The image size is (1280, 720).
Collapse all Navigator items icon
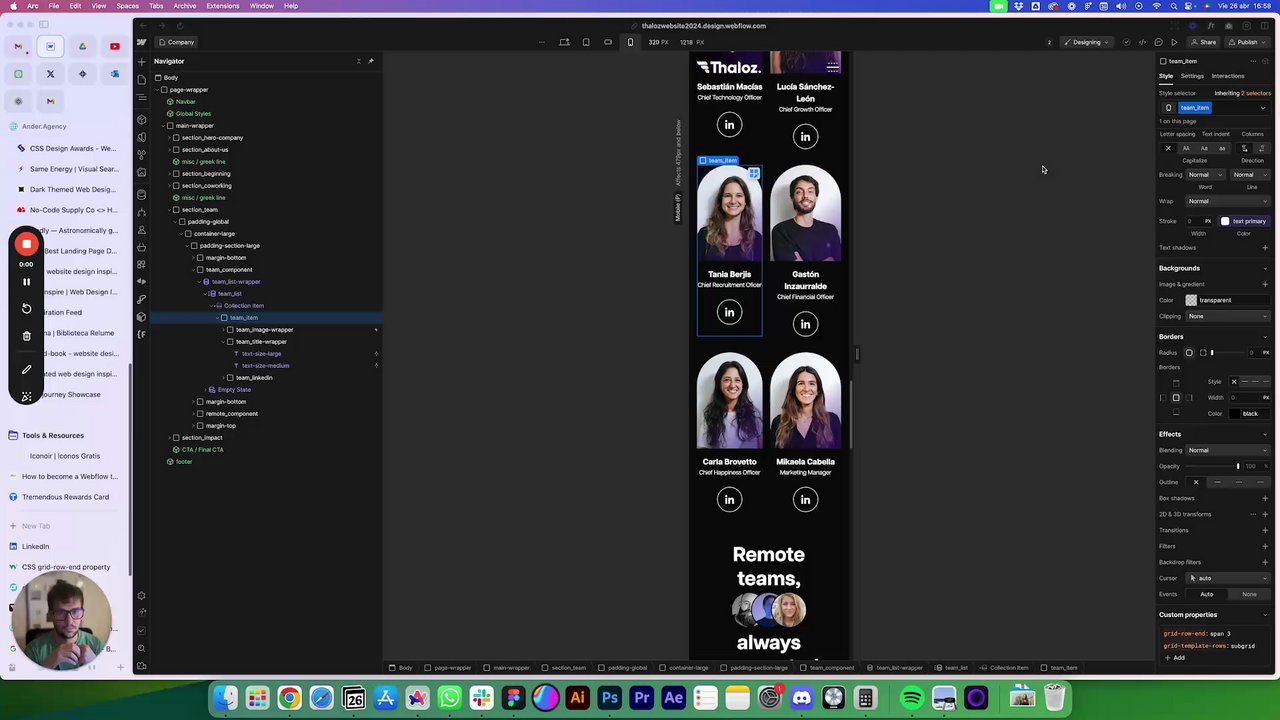tap(358, 61)
